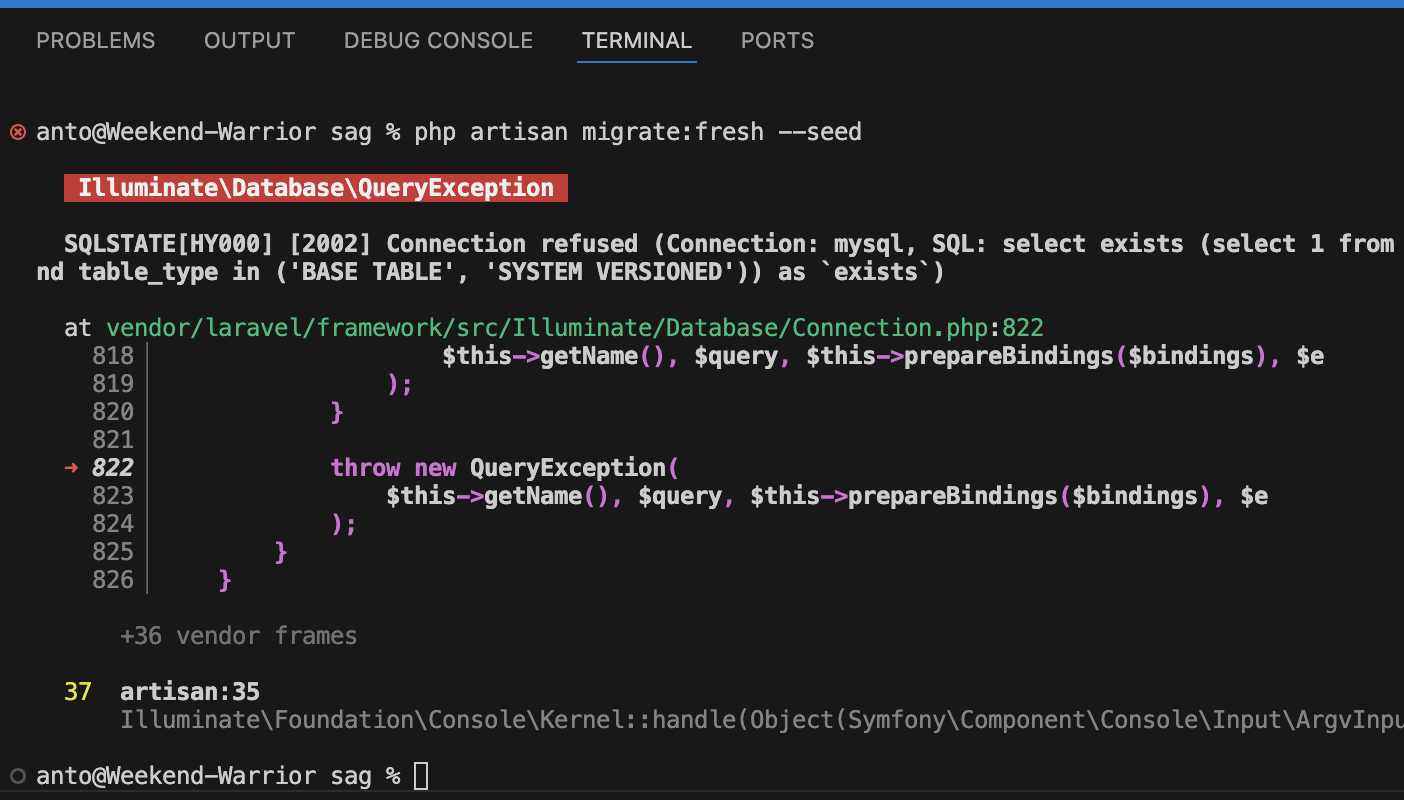1404x800 pixels.
Task: Click the 'SQLSTATE[HY000] [2002] Connection refused' message
Action: [x=351, y=244]
